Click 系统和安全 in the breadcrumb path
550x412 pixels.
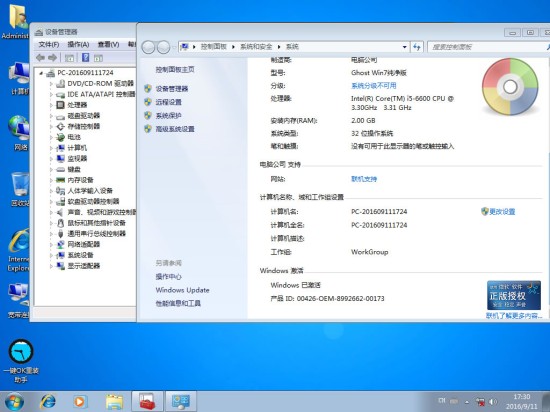(x=256, y=47)
